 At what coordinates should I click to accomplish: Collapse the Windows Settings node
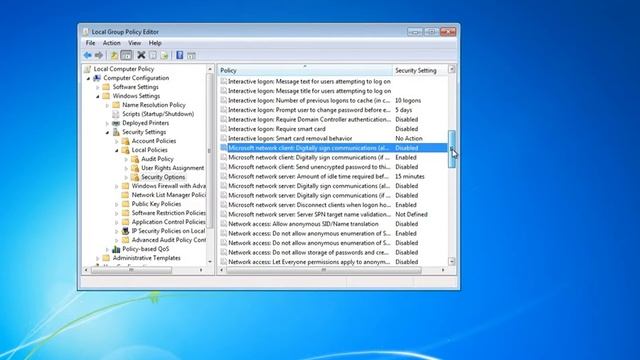(98, 96)
